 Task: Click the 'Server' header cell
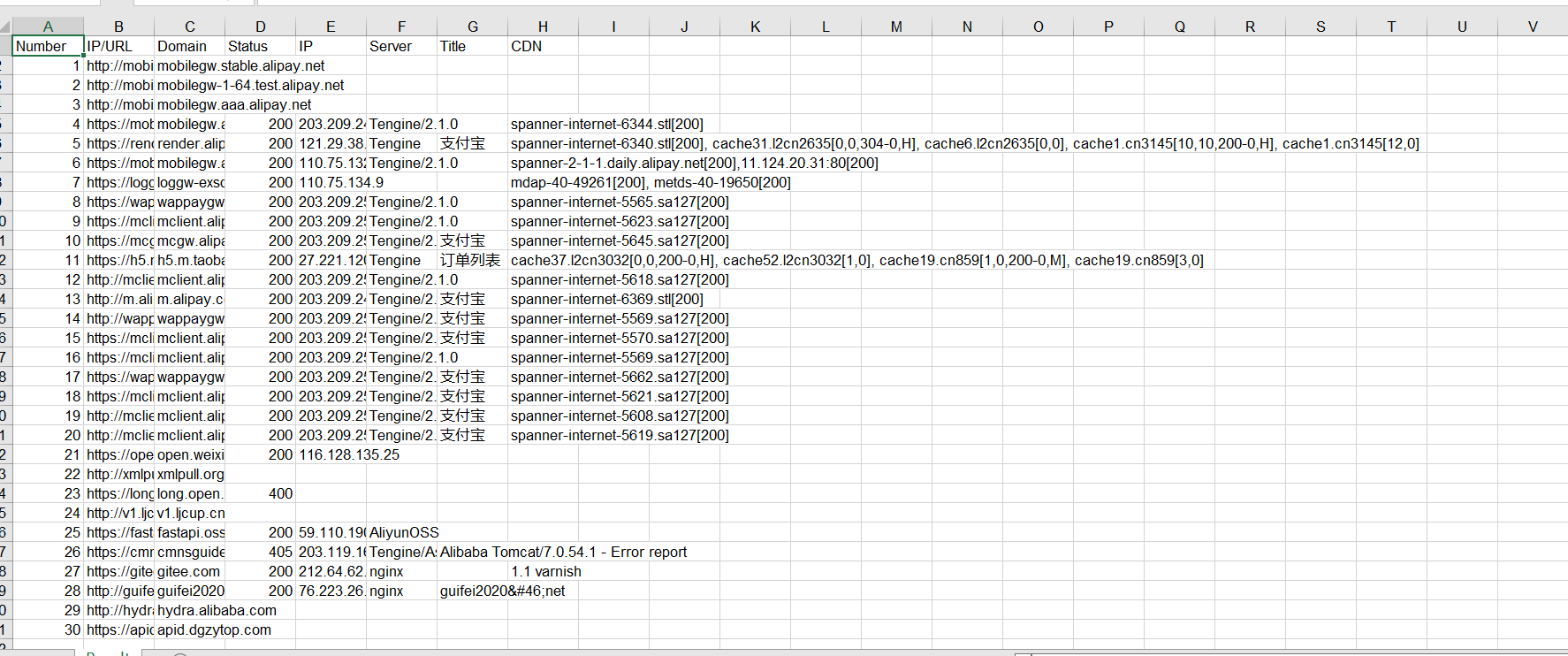[x=401, y=46]
